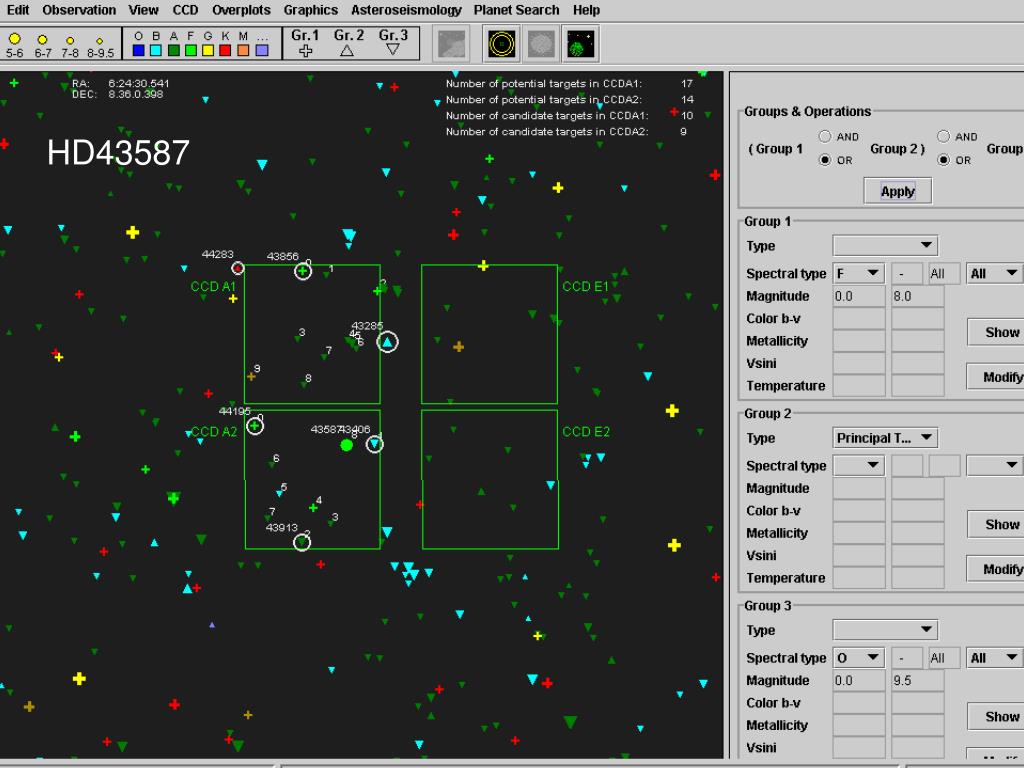Open Group 3 Spectral type O dropdown
The height and width of the screenshot is (768, 1024).
click(859, 658)
